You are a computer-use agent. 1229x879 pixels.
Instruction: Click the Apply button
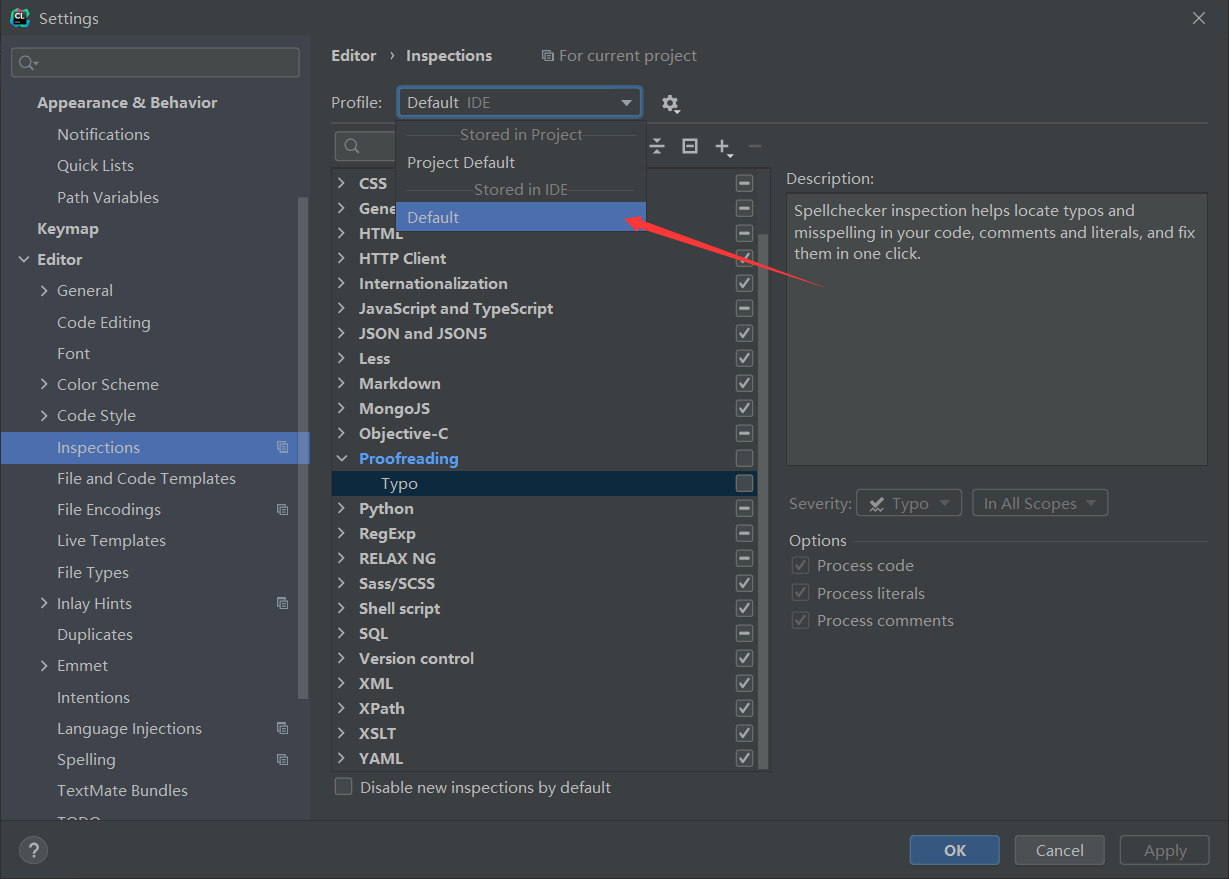pos(1165,850)
